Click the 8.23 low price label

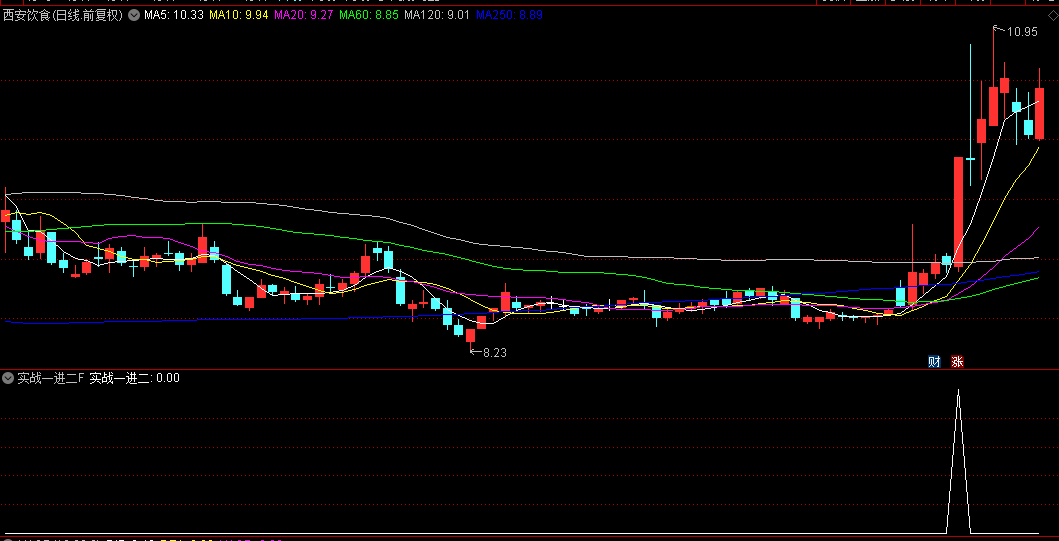[x=495, y=352]
